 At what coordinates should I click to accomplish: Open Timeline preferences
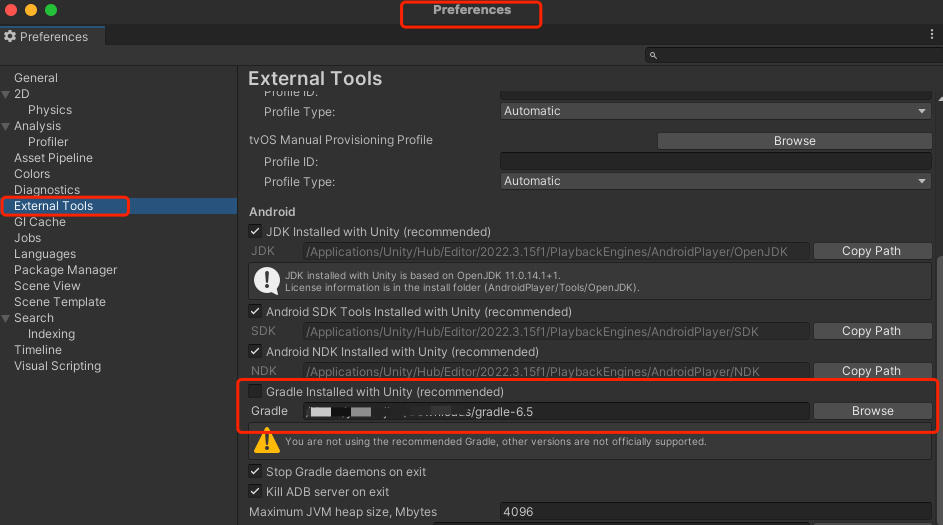tap(38, 349)
